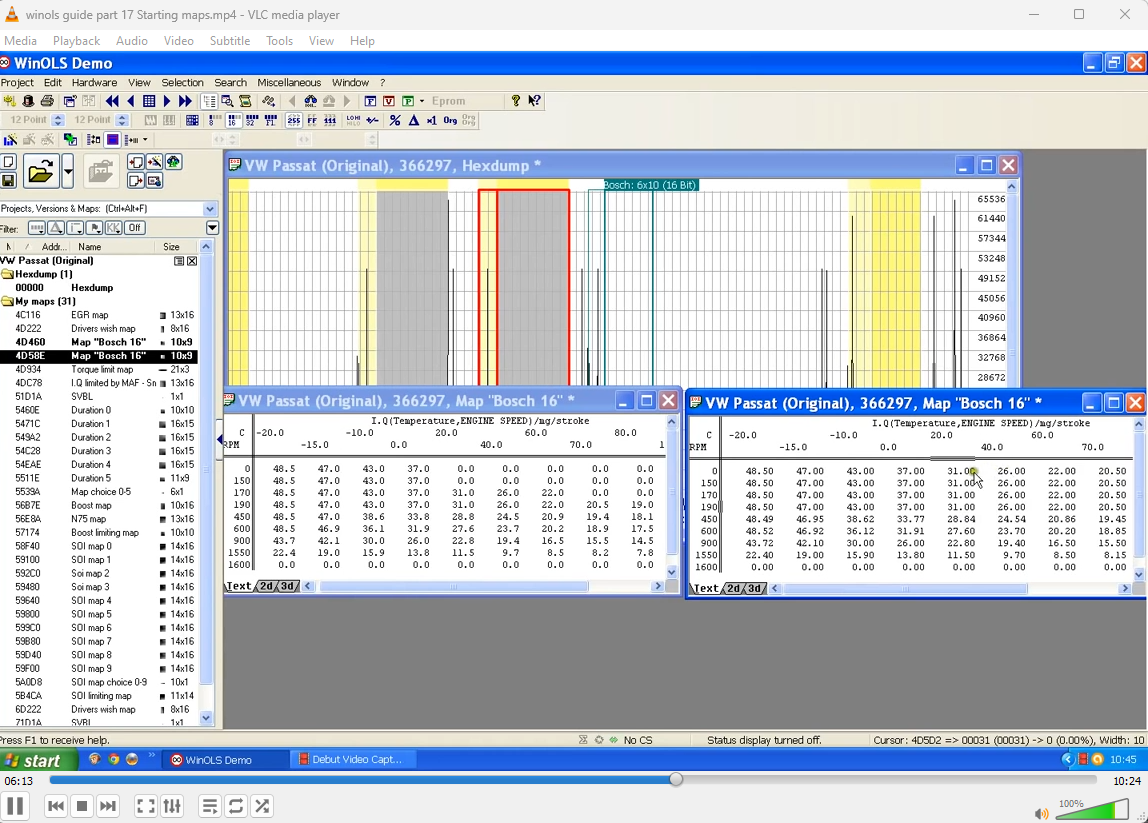Open the Selection menu
Image resolution: width=1148 pixels, height=823 pixels.
coord(182,83)
